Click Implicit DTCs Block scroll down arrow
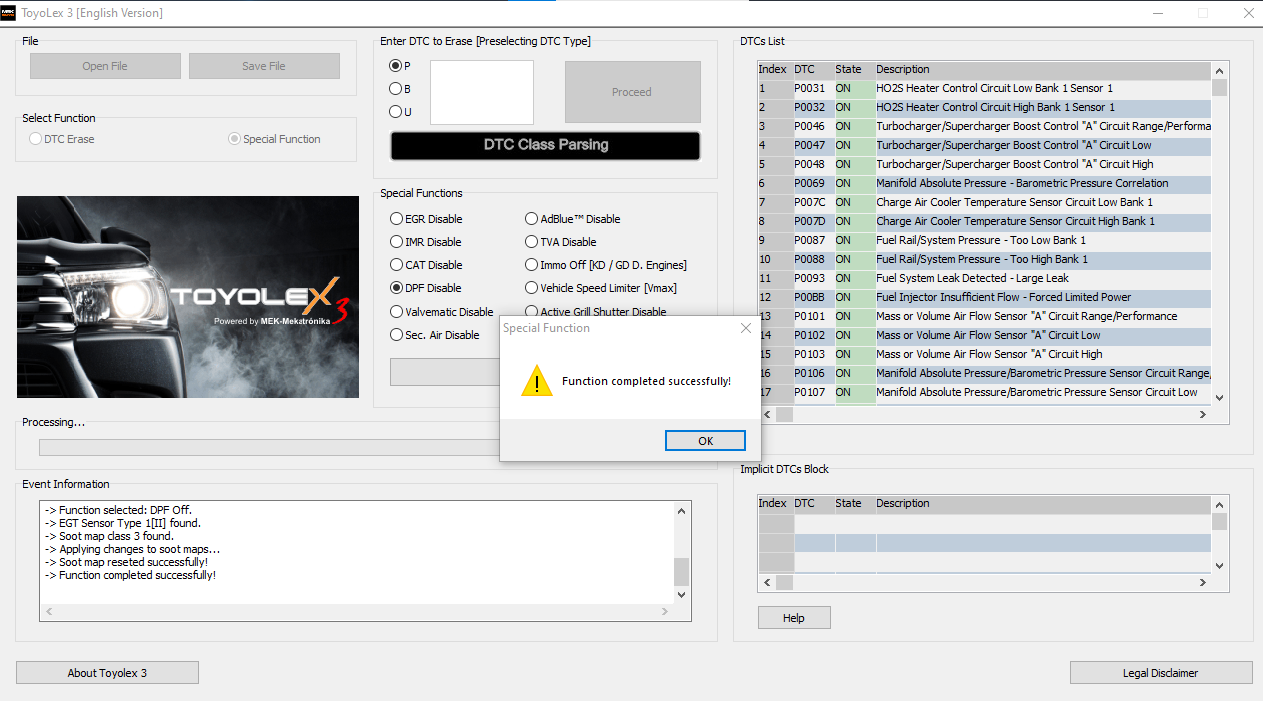The image size is (1263, 701). click(1219, 566)
